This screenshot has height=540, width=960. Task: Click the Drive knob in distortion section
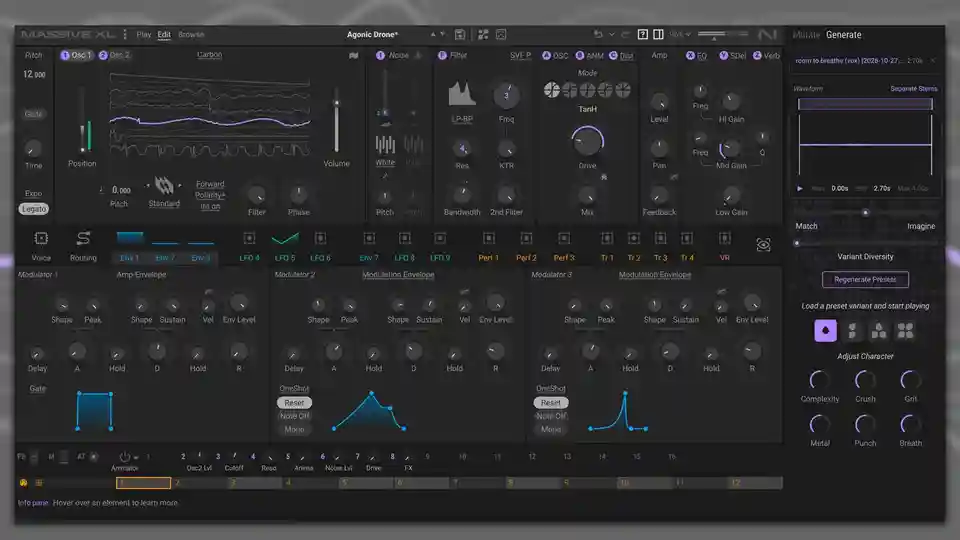pos(587,141)
